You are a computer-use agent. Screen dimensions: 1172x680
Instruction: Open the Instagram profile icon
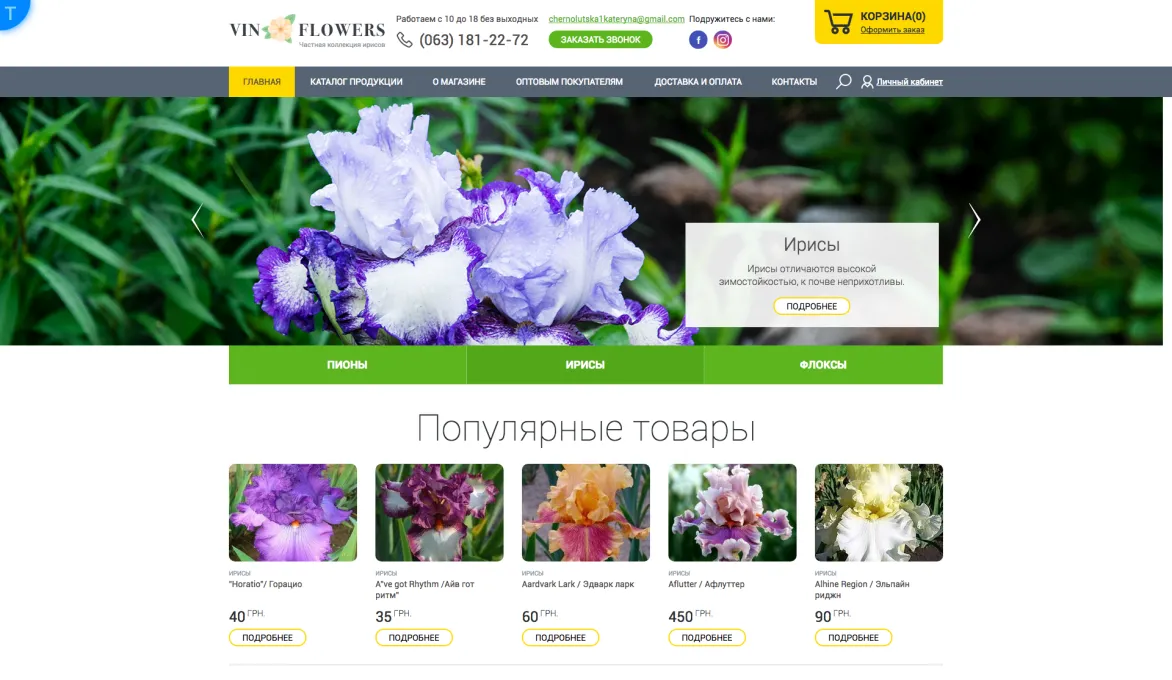coord(722,40)
